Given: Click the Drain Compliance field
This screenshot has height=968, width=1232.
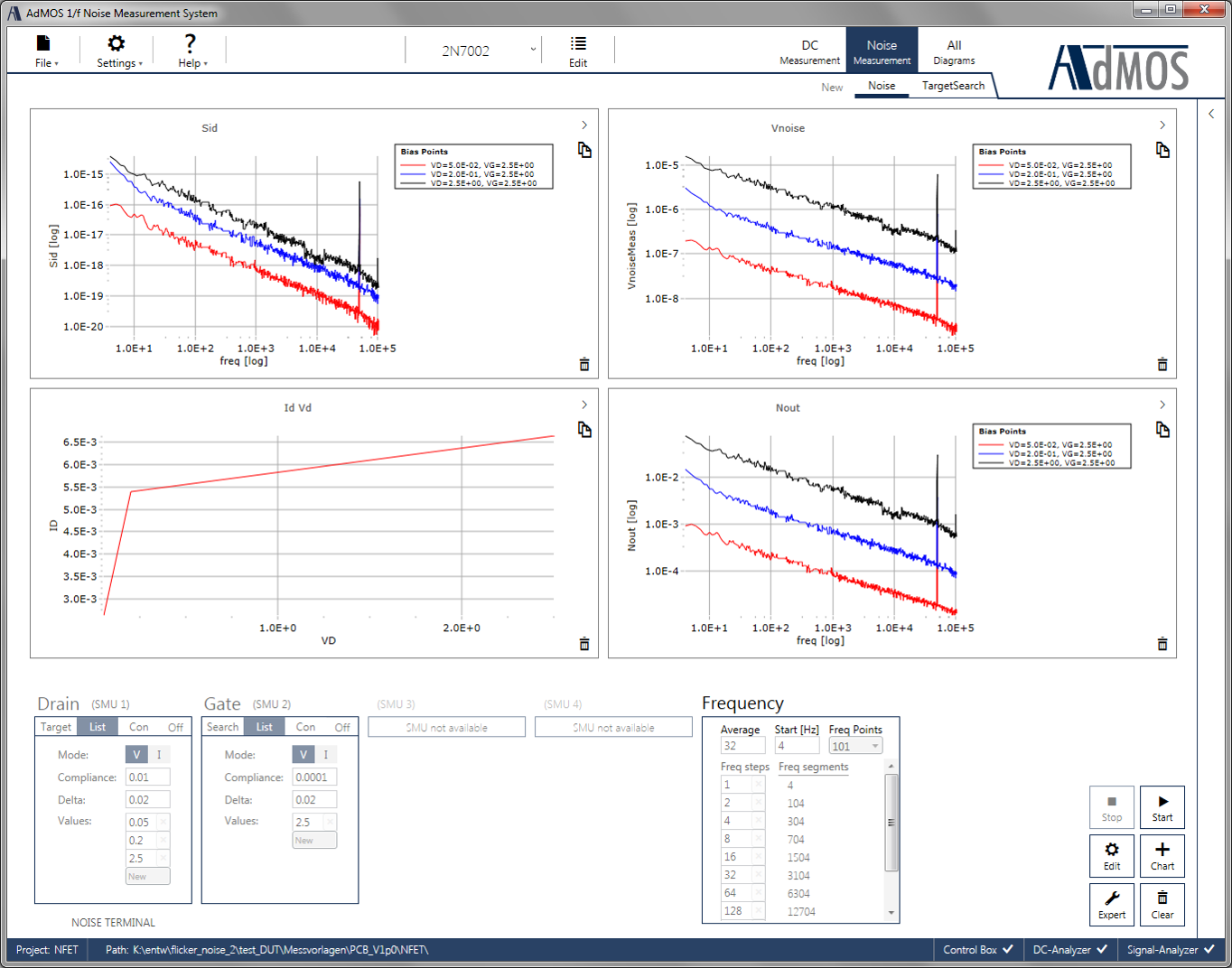Looking at the screenshot, I should [x=148, y=777].
